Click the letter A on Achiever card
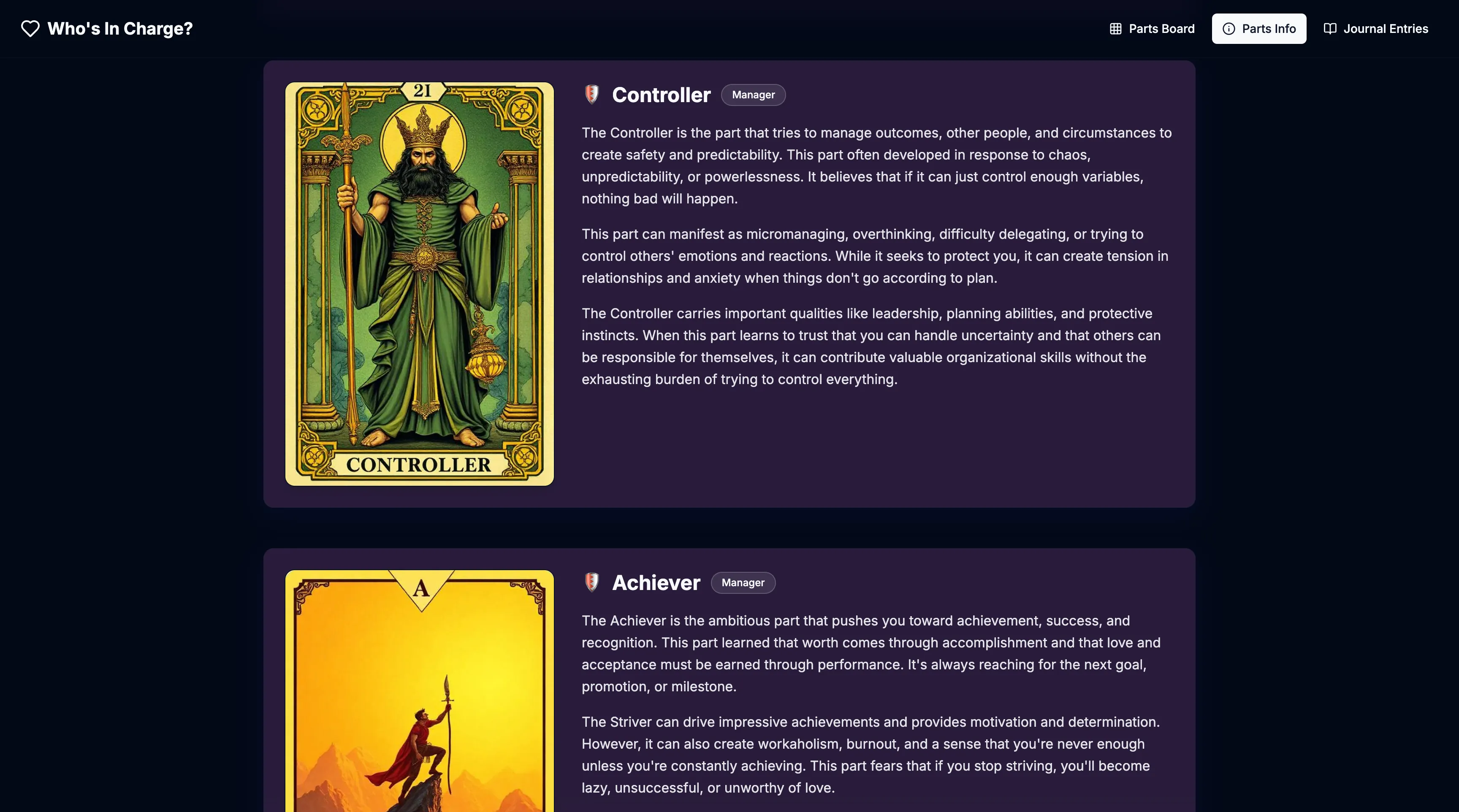Image resolution: width=1459 pixels, height=812 pixels. coord(421,589)
